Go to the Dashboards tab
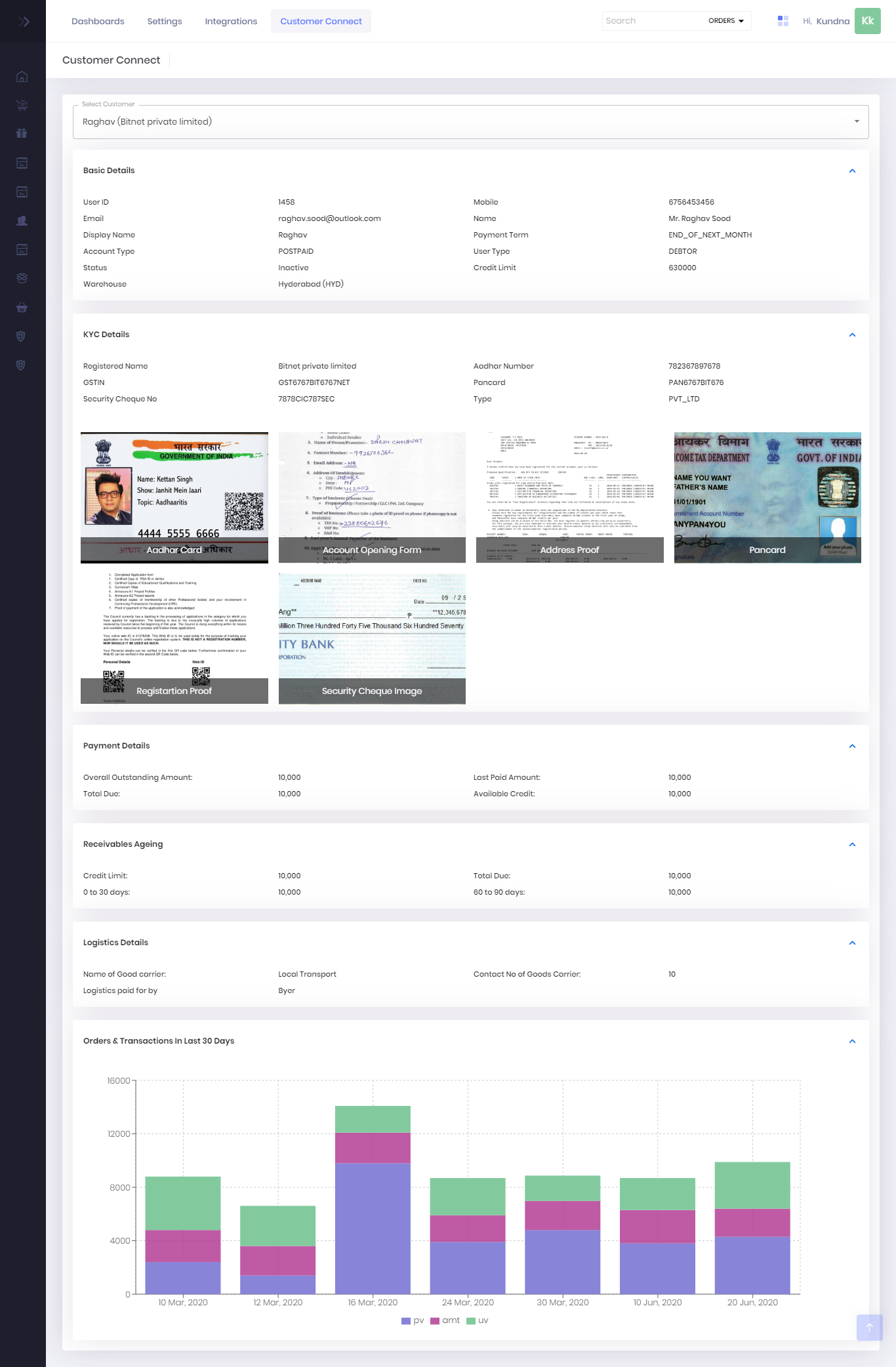Image resolution: width=896 pixels, height=1367 pixels. tap(98, 21)
